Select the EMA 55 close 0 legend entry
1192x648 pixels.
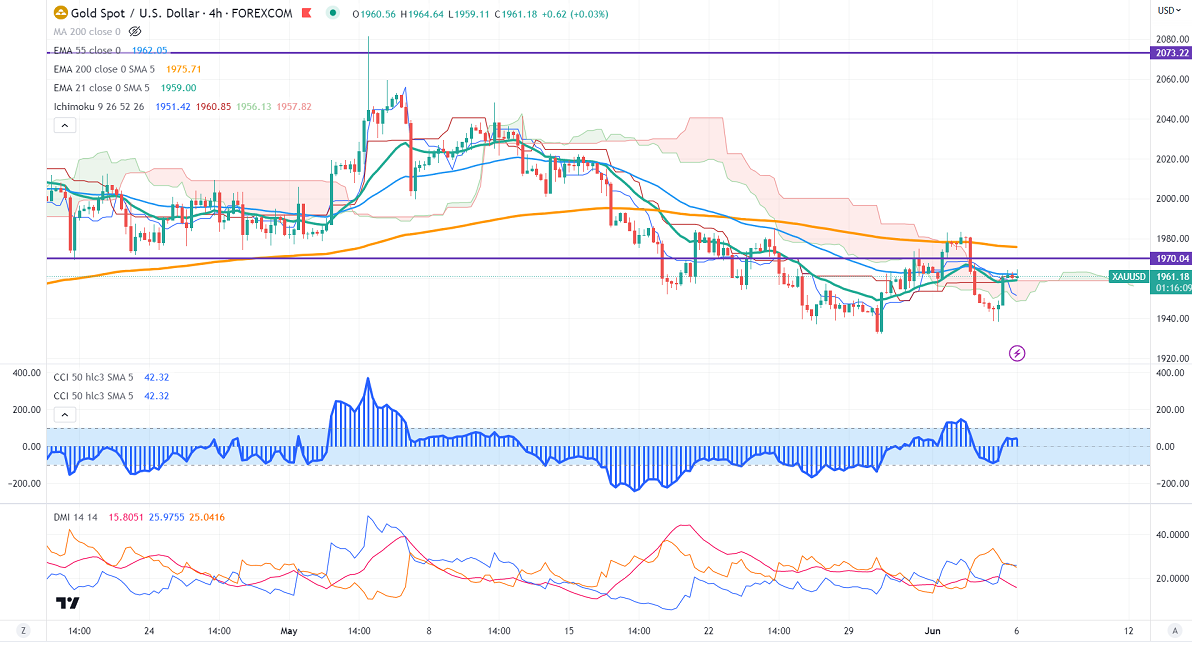tap(87, 50)
